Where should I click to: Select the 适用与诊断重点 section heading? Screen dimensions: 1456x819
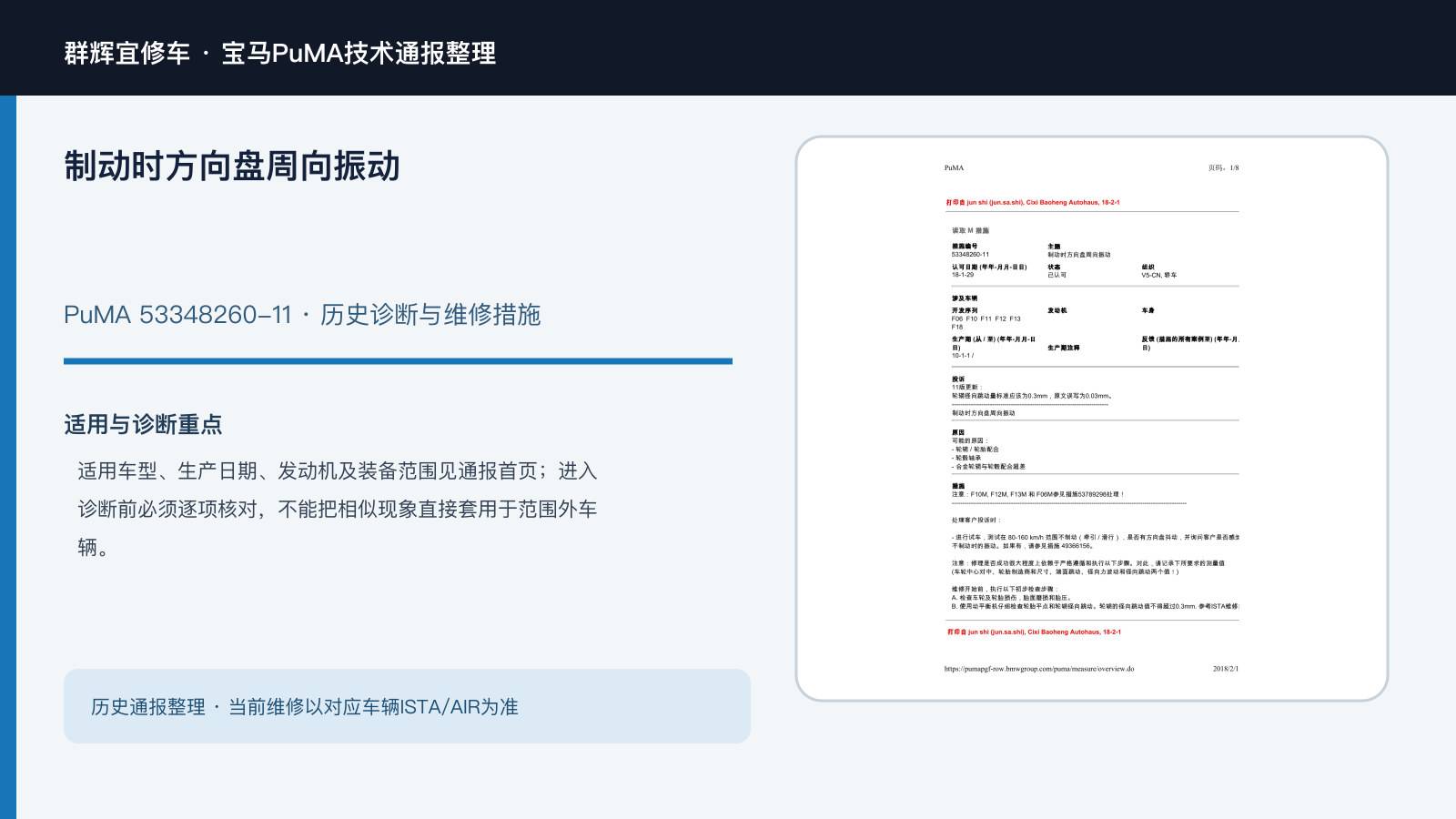click(143, 424)
